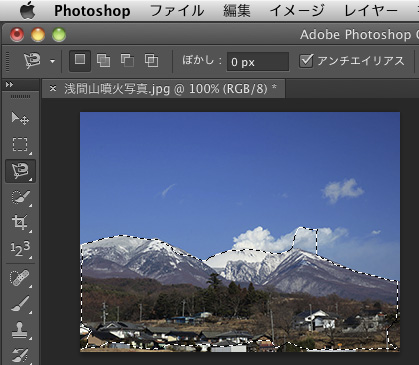419x365 pixels.
Task: Select the Clone Stamp tool
Action: tap(20, 330)
